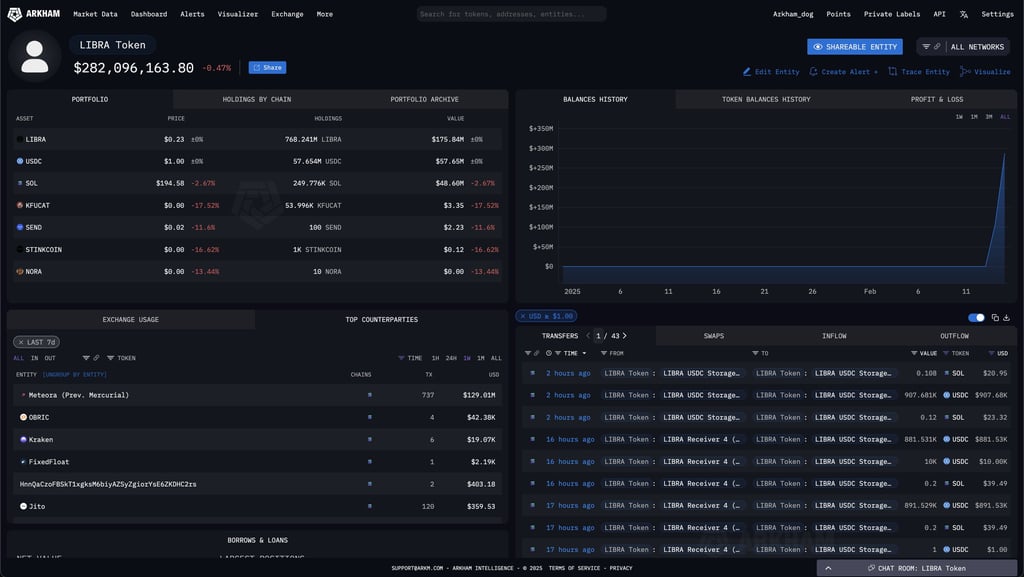Toggle the blue switch above transfers table

pos(976,317)
